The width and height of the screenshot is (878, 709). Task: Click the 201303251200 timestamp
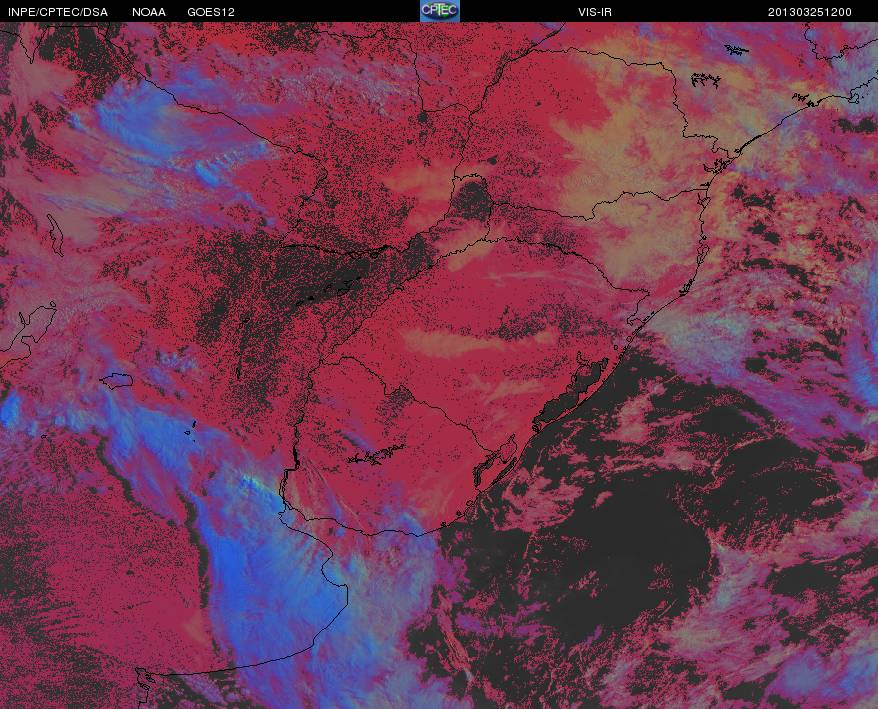tap(810, 12)
